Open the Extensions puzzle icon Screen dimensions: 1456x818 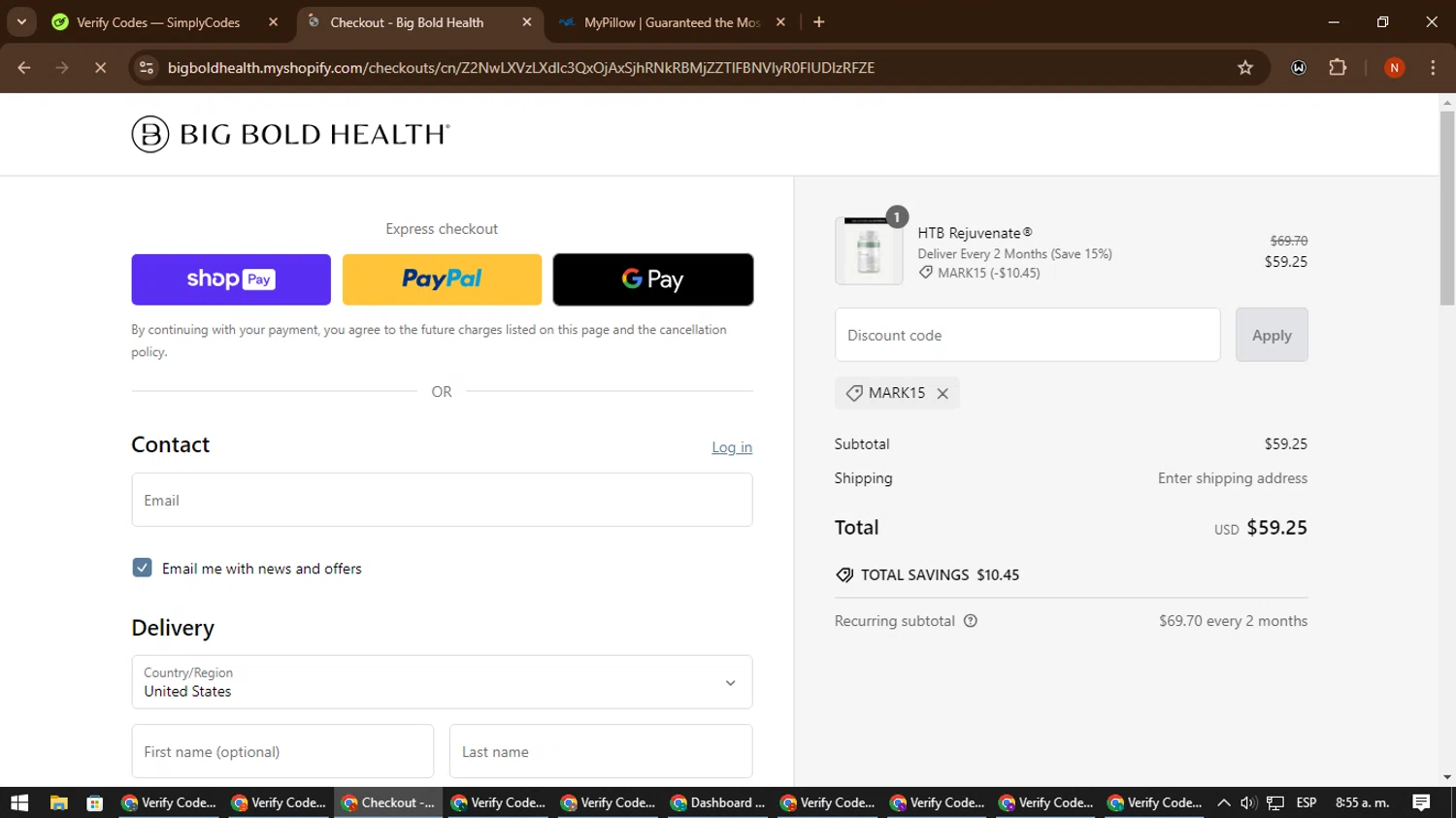1338,68
